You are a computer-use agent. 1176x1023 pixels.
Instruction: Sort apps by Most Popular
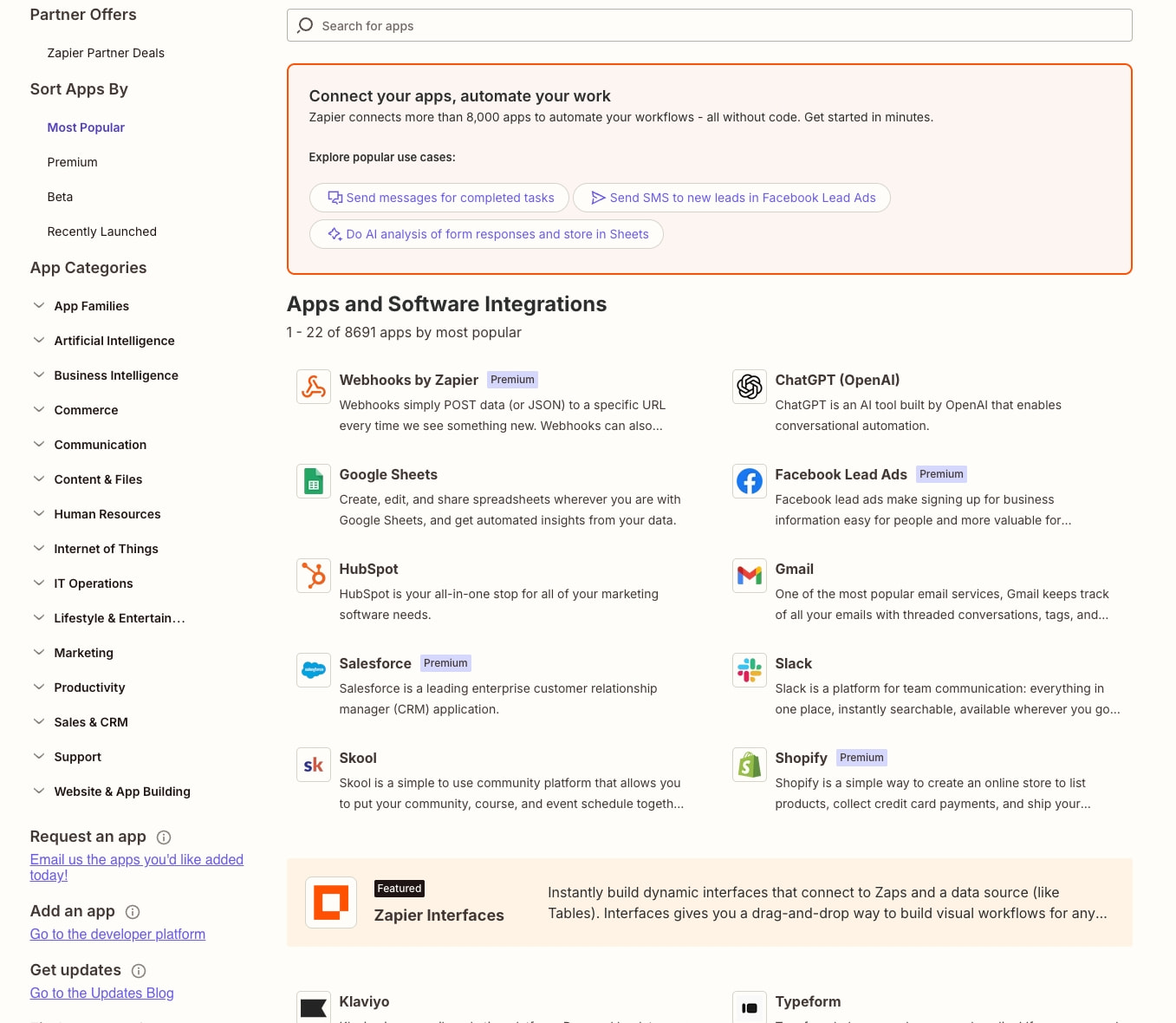pos(86,127)
